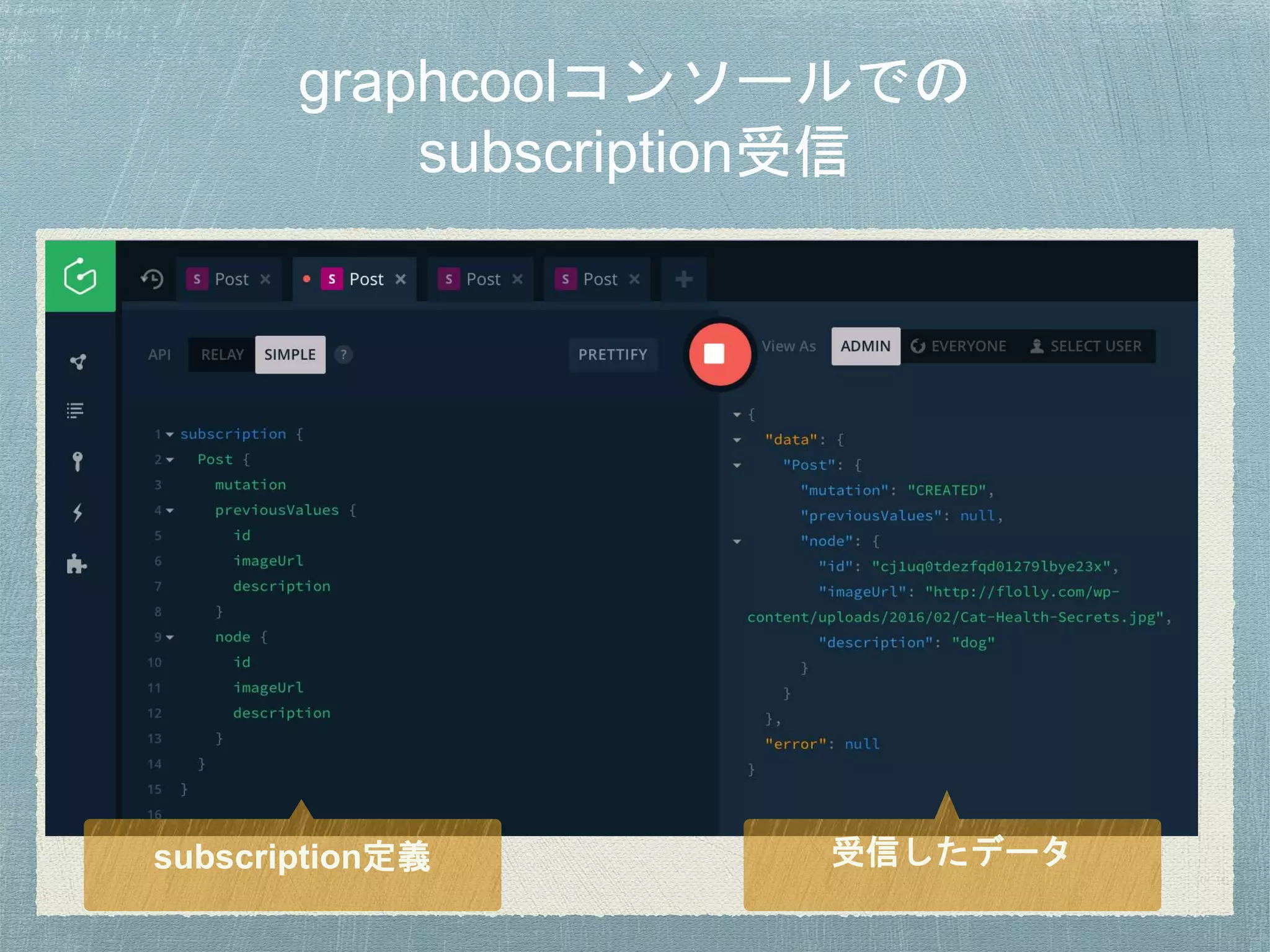
Task: Click the help question mark icon
Action: pos(343,355)
